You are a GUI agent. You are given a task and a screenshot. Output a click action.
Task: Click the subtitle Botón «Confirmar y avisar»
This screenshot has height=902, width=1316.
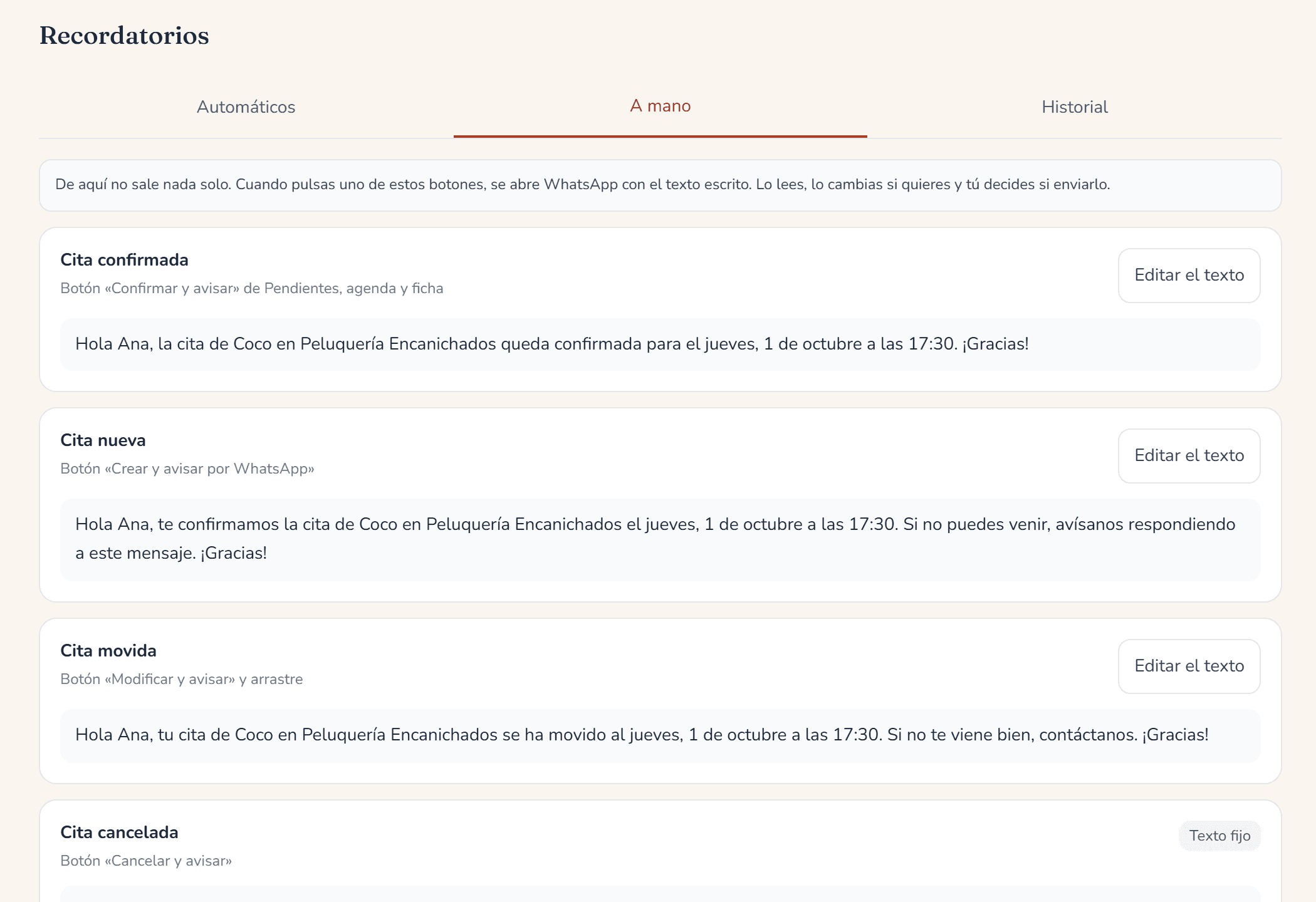click(252, 289)
